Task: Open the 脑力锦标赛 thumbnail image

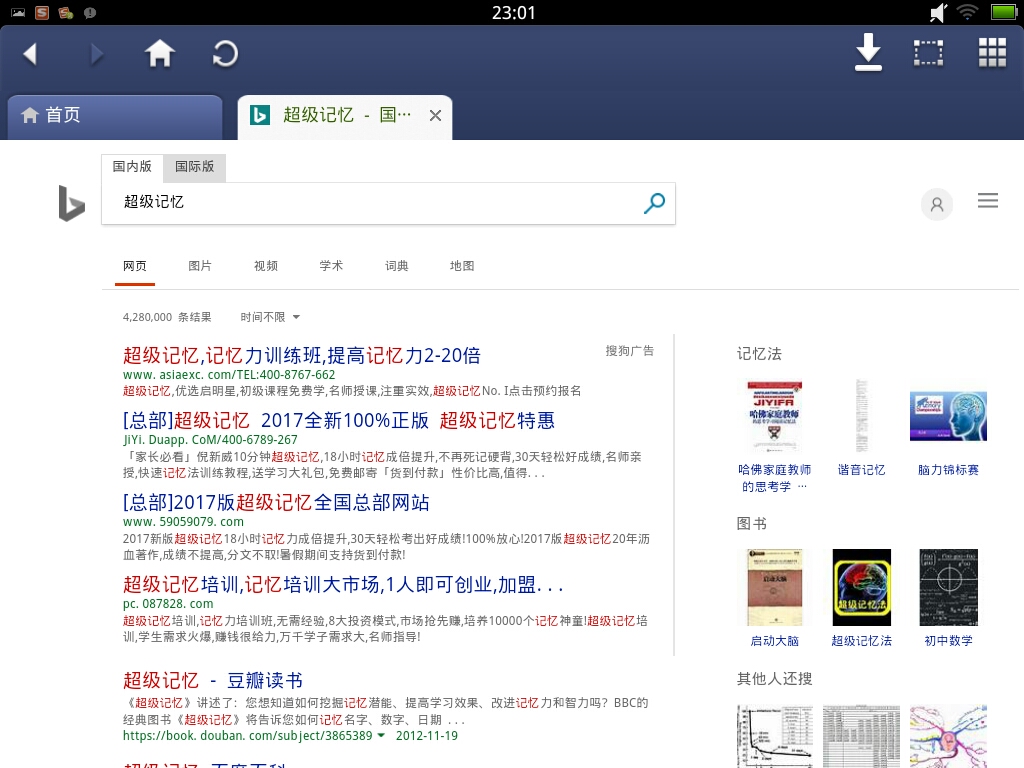Action: (948, 416)
